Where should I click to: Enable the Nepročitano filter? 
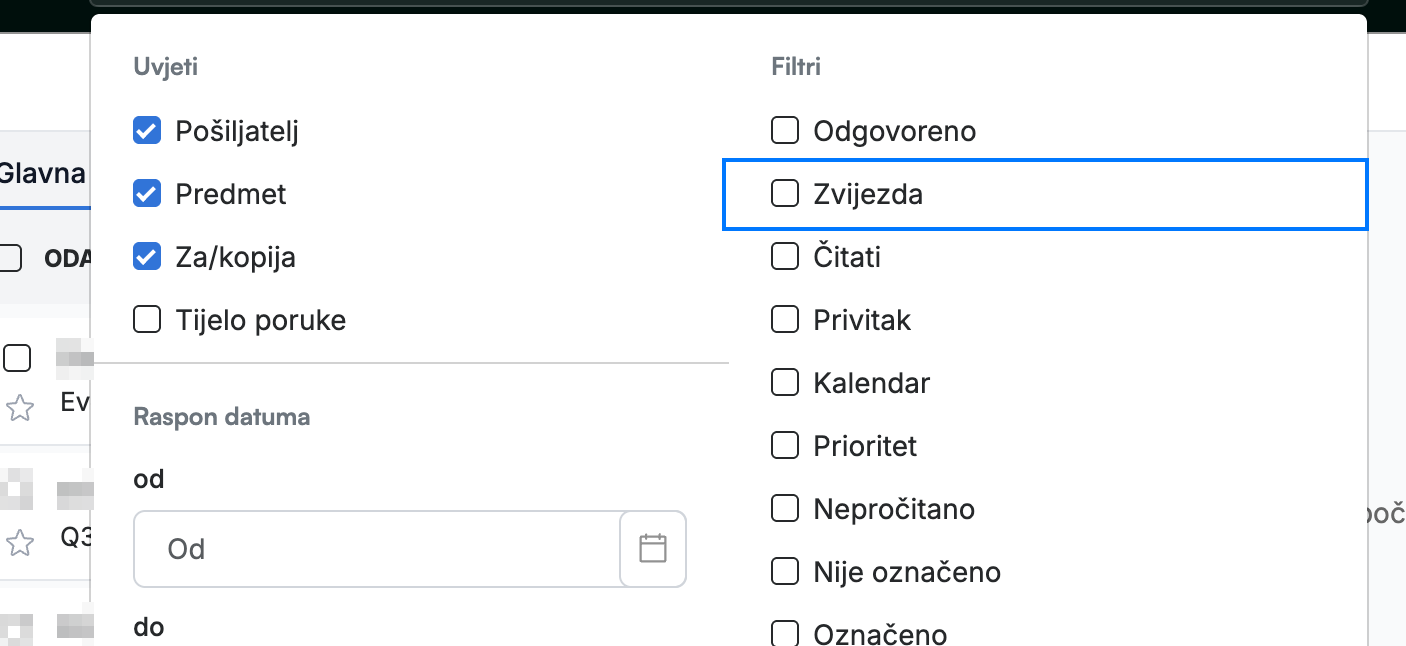(785, 509)
